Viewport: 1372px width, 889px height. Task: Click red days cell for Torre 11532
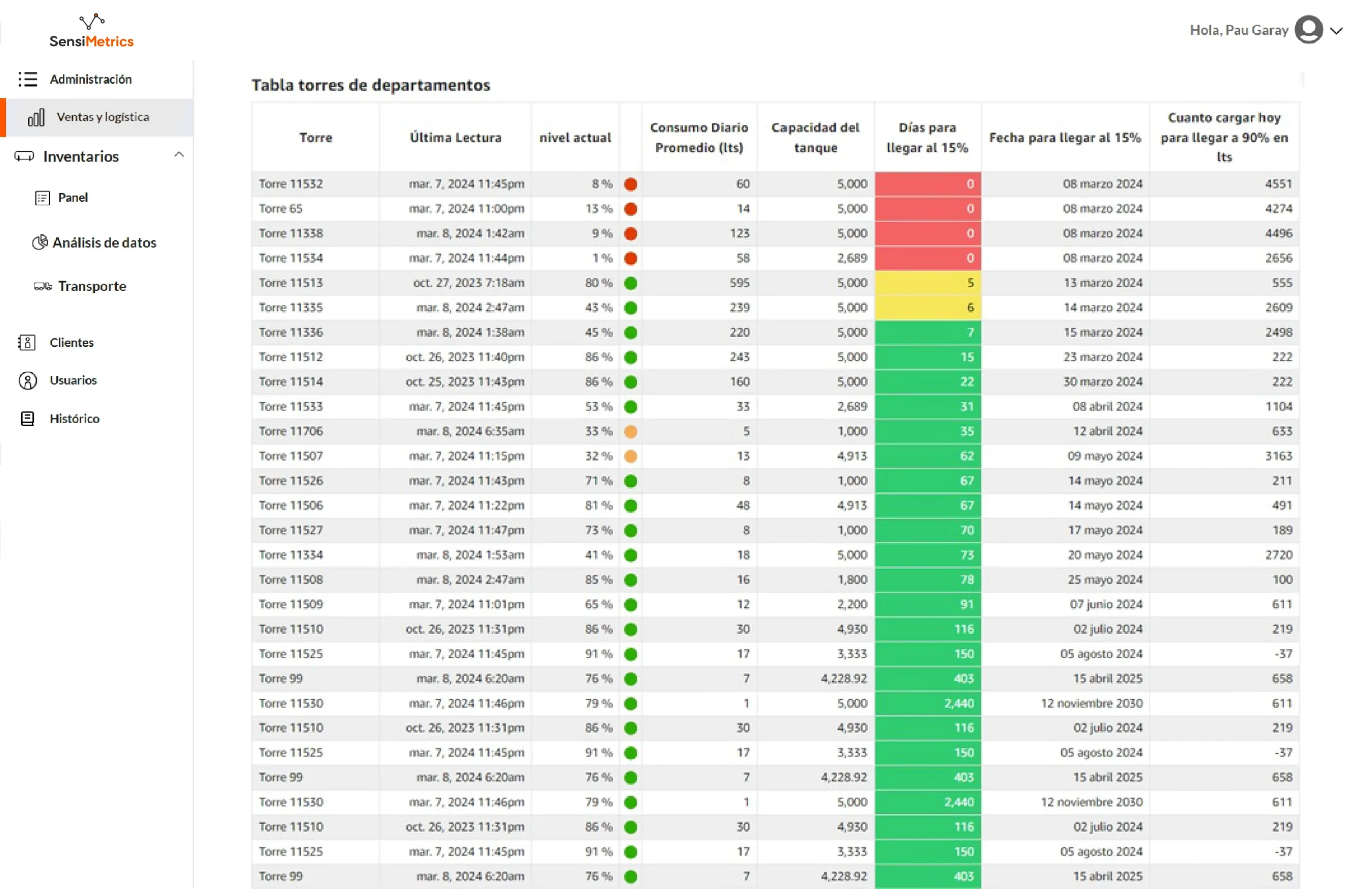(x=928, y=184)
